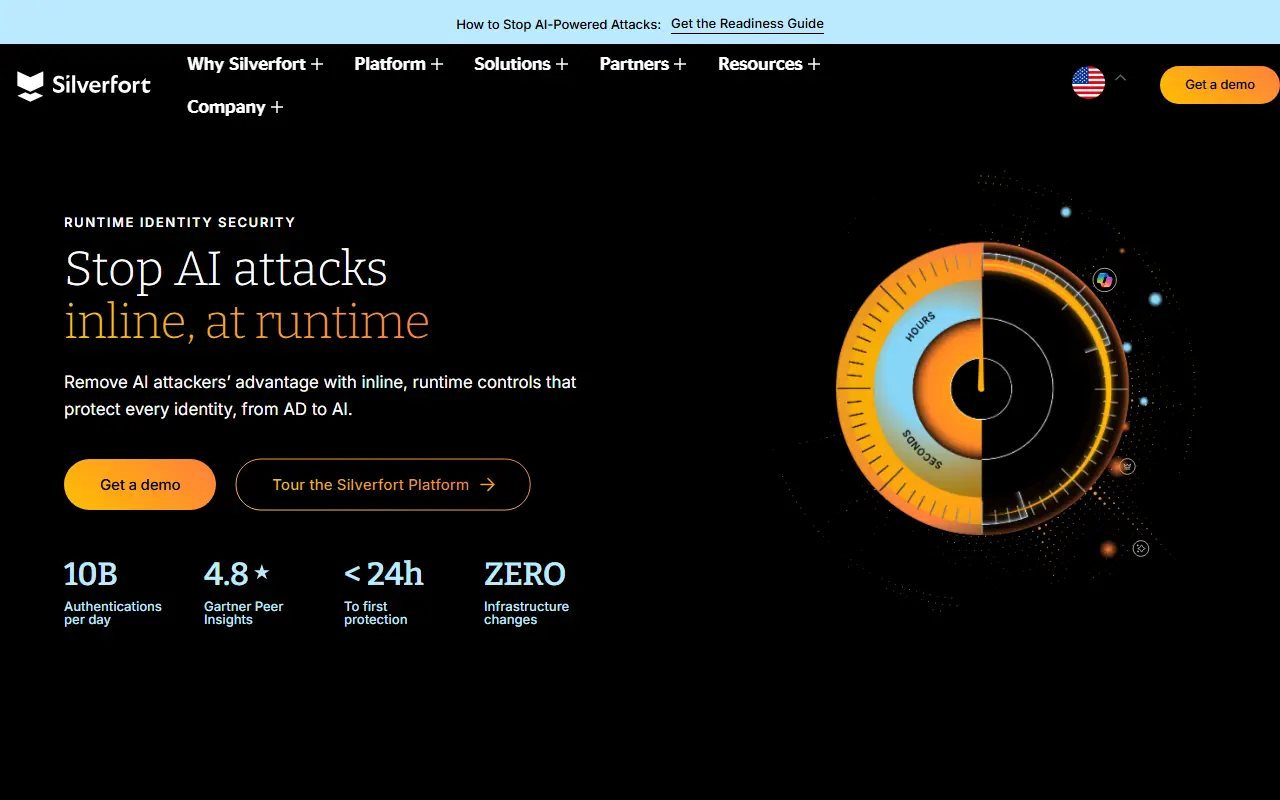Click the "RUNTIME IDENTITY SECURITY" eyebrow text
The height and width of the screenshot is (800, 1280).
(x=180, y=222)
